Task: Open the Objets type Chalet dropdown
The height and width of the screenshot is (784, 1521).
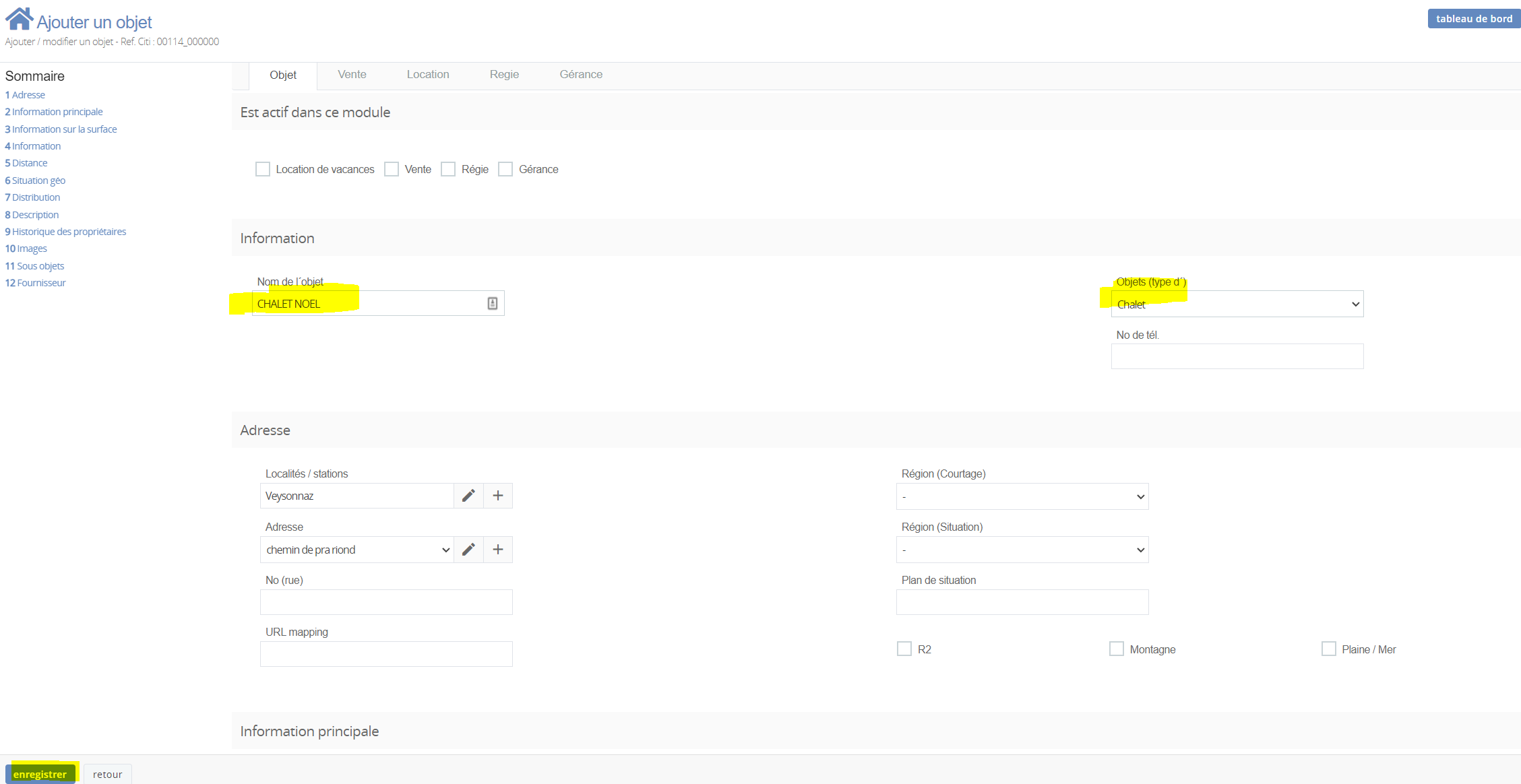Action: (x=1237, y=304)
